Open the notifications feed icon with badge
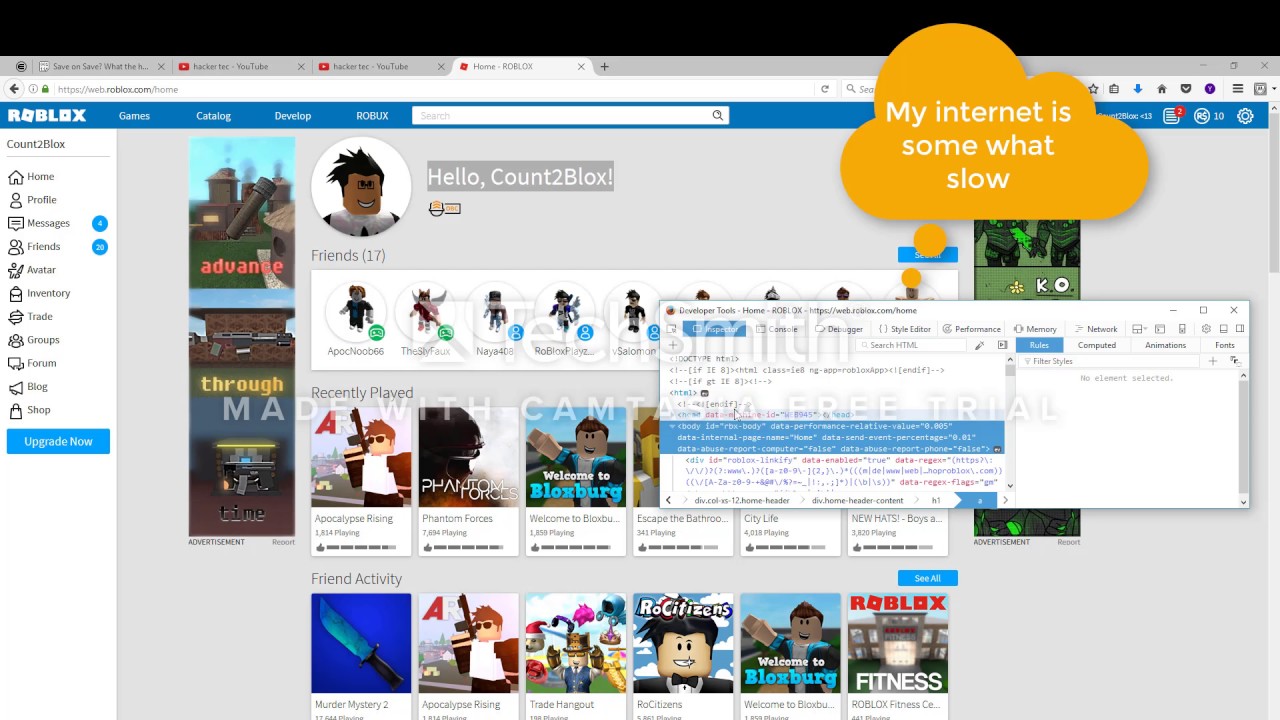Viewport: 1280px width, 720px height. click(1172, 116)
